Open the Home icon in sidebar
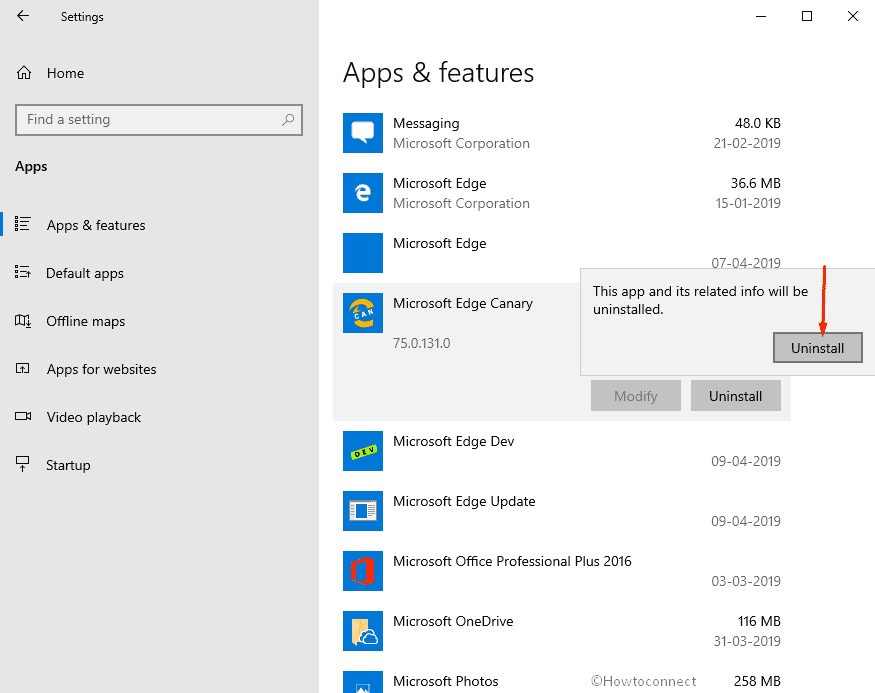The height and width of the screenshot is (693, 875). (x=24, y=73)
